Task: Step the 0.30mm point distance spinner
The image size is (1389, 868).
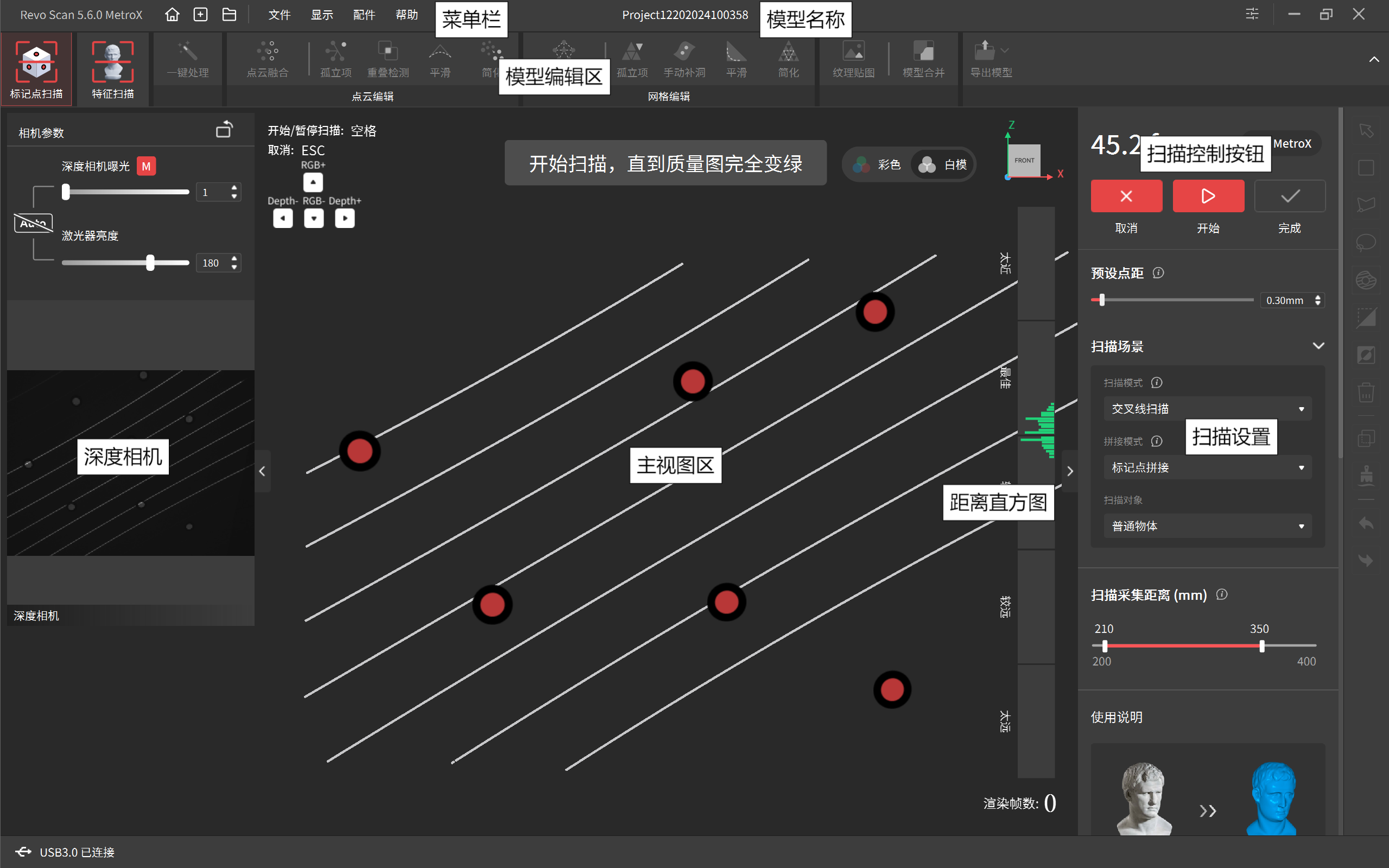Action: tap(1318, 300)
